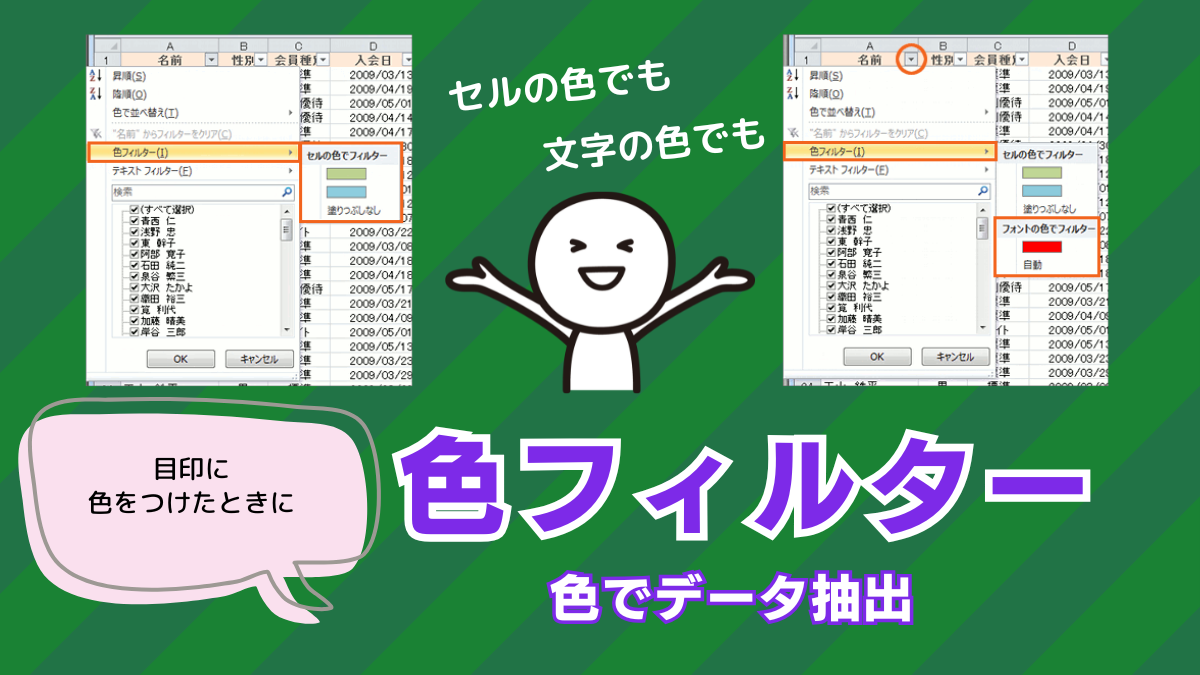Viewport: 1200px width, 675px height.
Task: Click the clear-filter funnel icon beside 名前 option
Action: point(93,132)
